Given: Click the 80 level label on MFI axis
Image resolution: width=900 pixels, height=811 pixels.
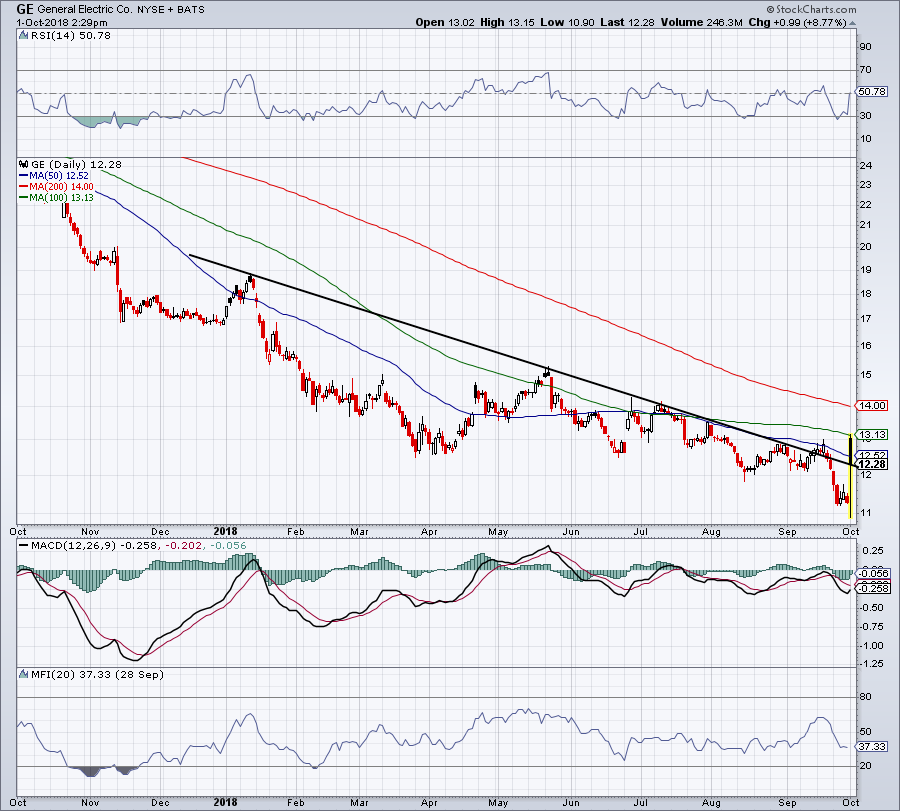Looking at the screenshot, I should (x=866, y=696).
